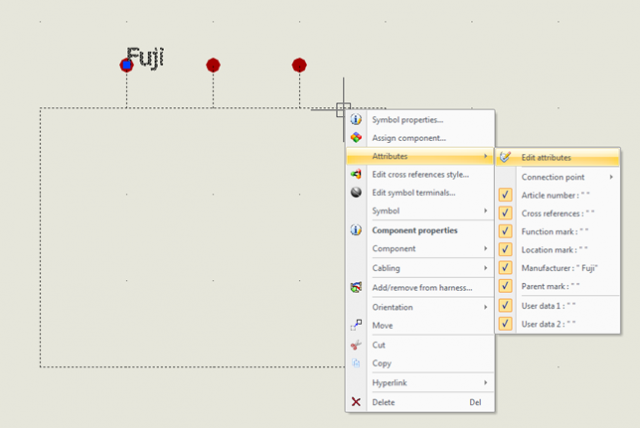Screen dimensions: 640x428
Task: Expand the Orientation submenu arrow
Action: pos(485,307)
